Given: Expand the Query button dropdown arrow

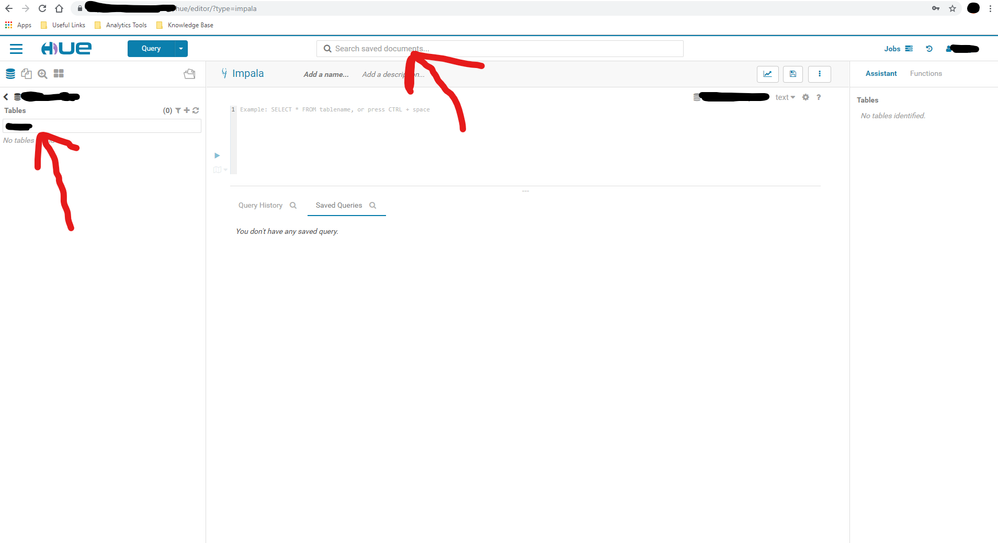Looking at the screenshot, I should click(x=181, y=48).
